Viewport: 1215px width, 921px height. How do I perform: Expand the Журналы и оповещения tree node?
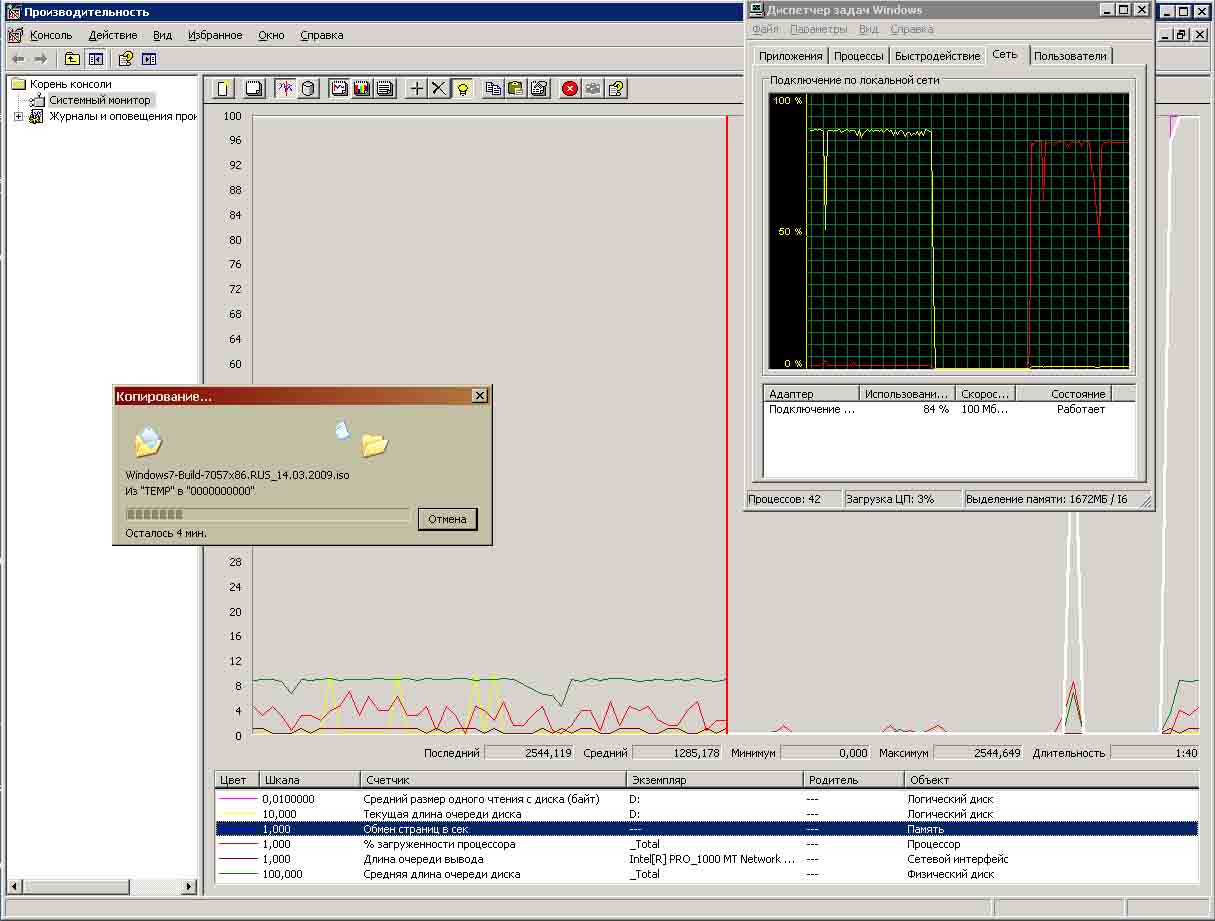[x=19, y=117]
